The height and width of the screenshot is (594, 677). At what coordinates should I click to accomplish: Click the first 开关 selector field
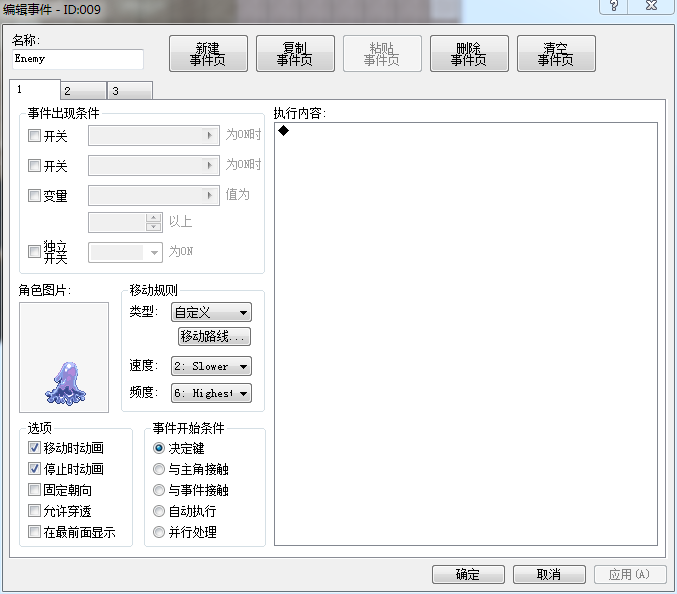(x=154, y=136)
